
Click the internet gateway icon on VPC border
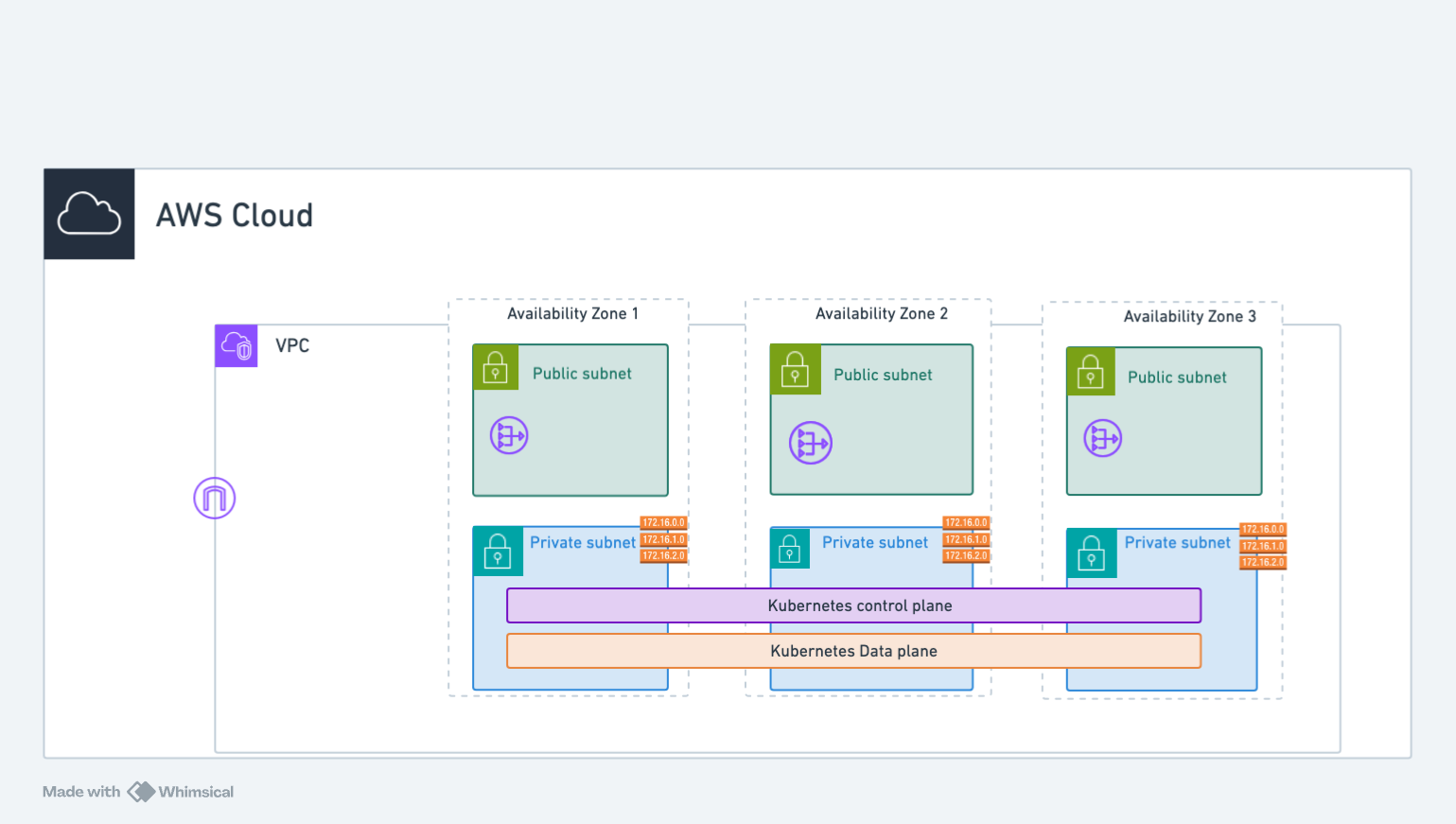(215, 499)
